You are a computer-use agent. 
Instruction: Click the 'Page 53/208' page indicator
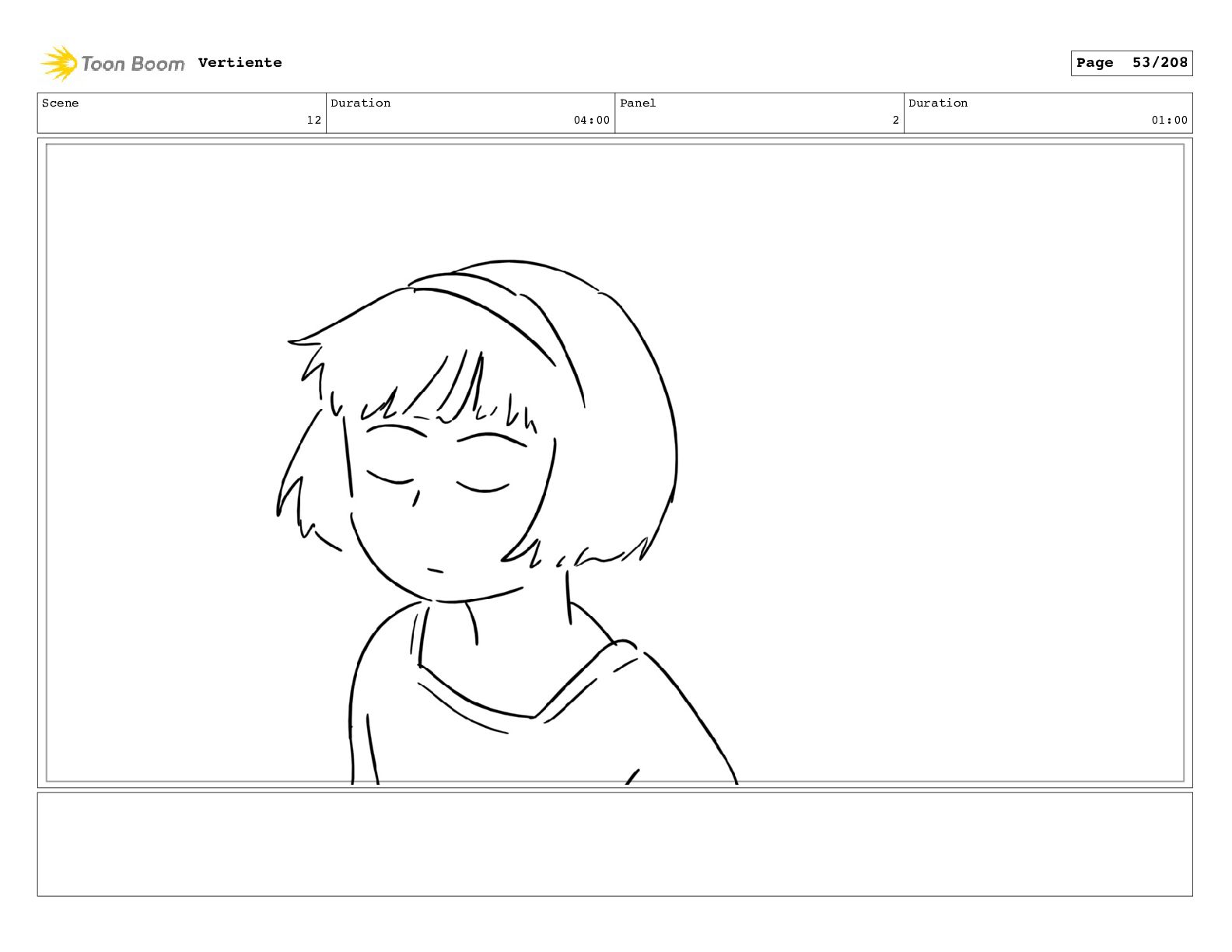1132,63
